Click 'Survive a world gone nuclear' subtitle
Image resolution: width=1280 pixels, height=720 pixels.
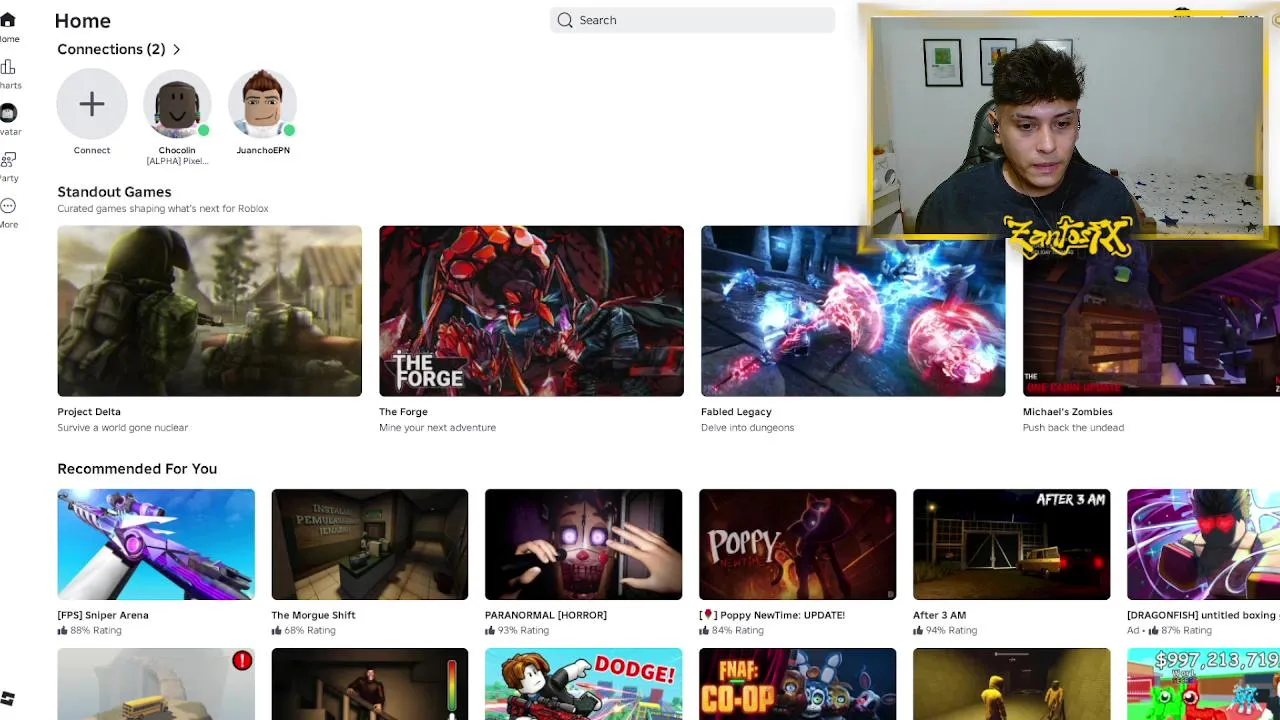point(123,428)
